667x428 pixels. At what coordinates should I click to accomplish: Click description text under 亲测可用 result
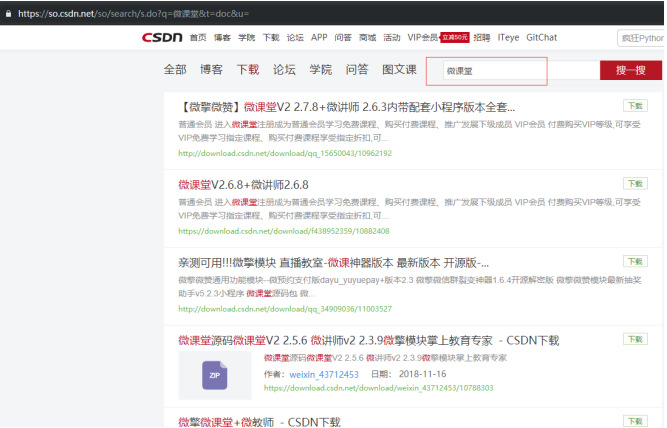[409, 287]
